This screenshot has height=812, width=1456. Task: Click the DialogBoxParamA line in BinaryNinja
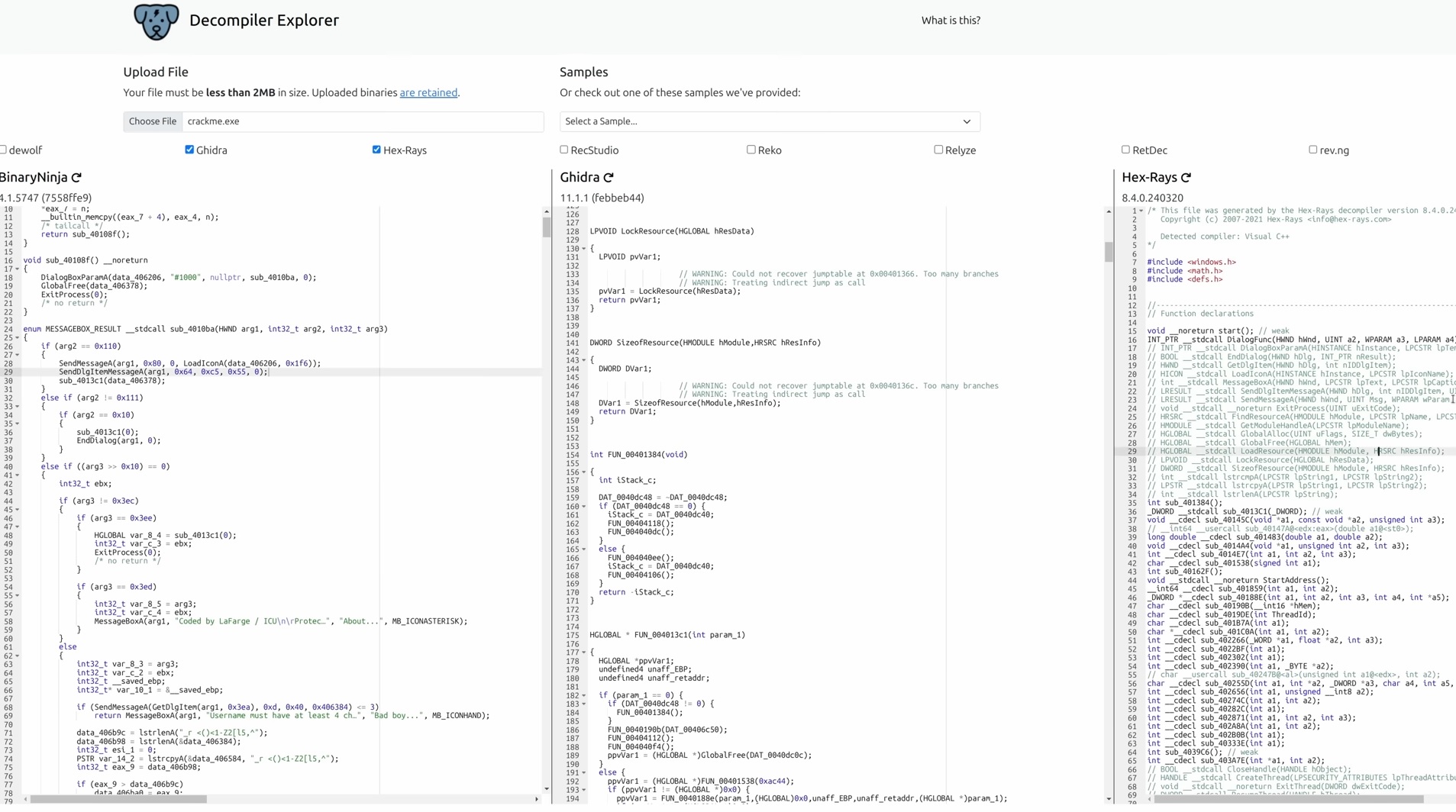179,278
